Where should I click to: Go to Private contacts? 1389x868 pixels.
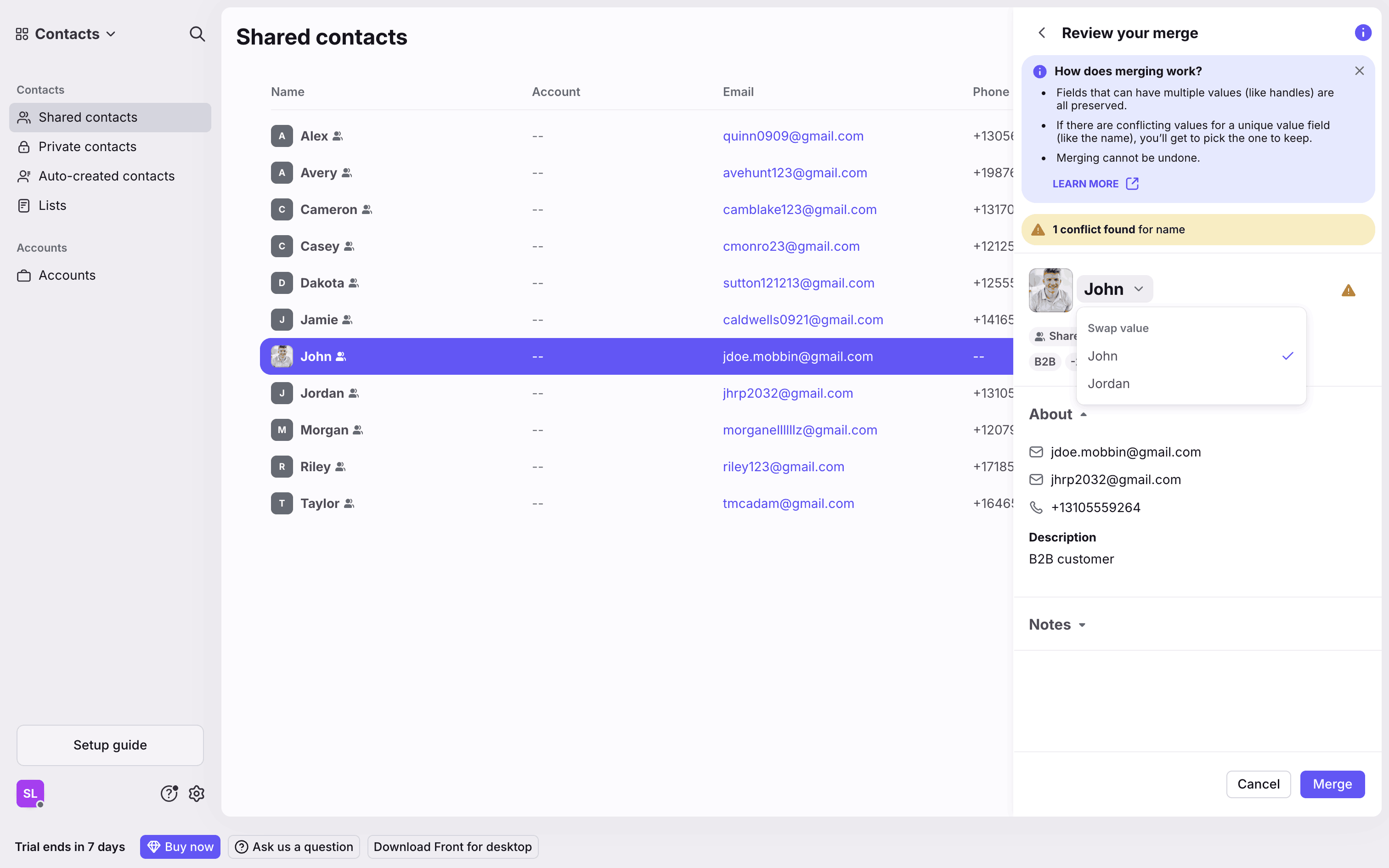87,147
